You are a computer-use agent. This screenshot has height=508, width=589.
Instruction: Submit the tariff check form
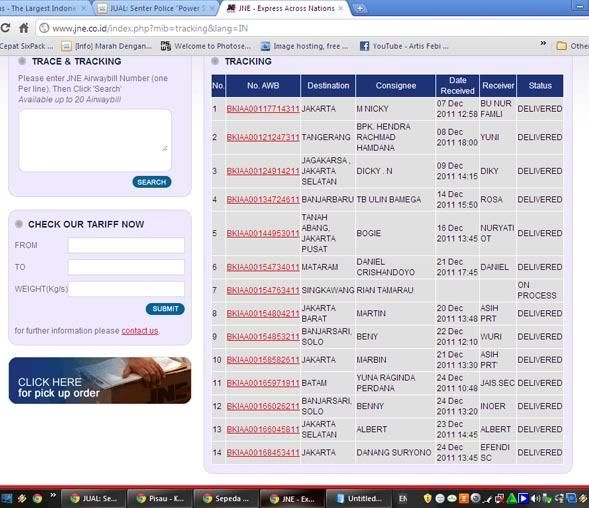coord(165,309)
